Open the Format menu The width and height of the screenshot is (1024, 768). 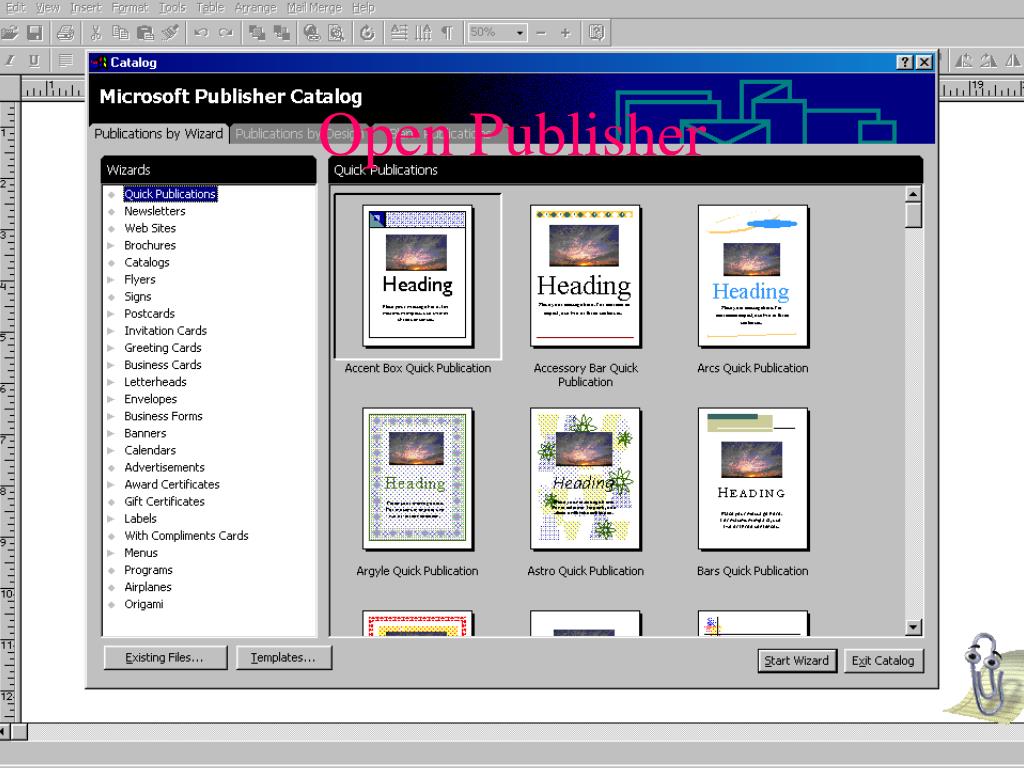131,8
